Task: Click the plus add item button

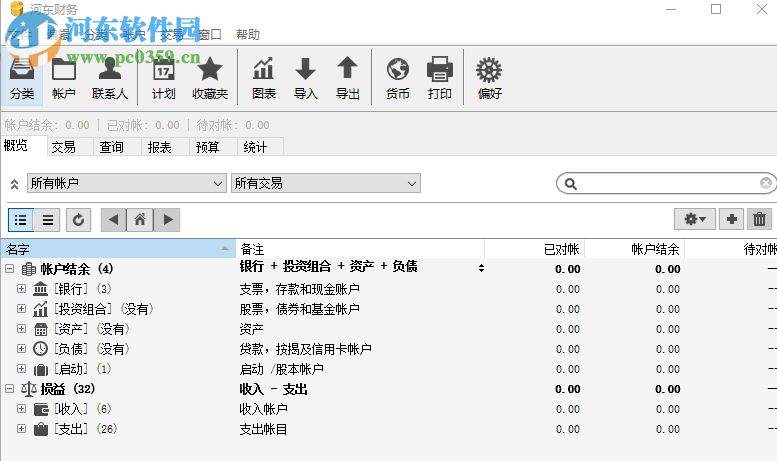Action: (x=731, y=219)
